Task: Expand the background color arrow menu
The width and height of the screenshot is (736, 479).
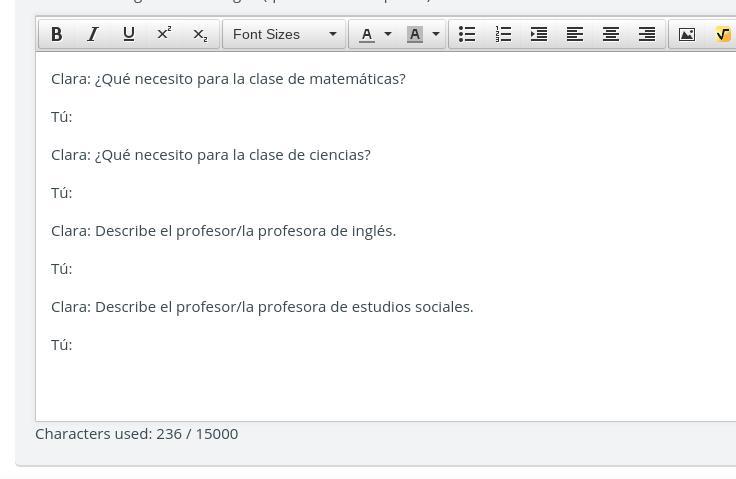Action: click(436, 34)
